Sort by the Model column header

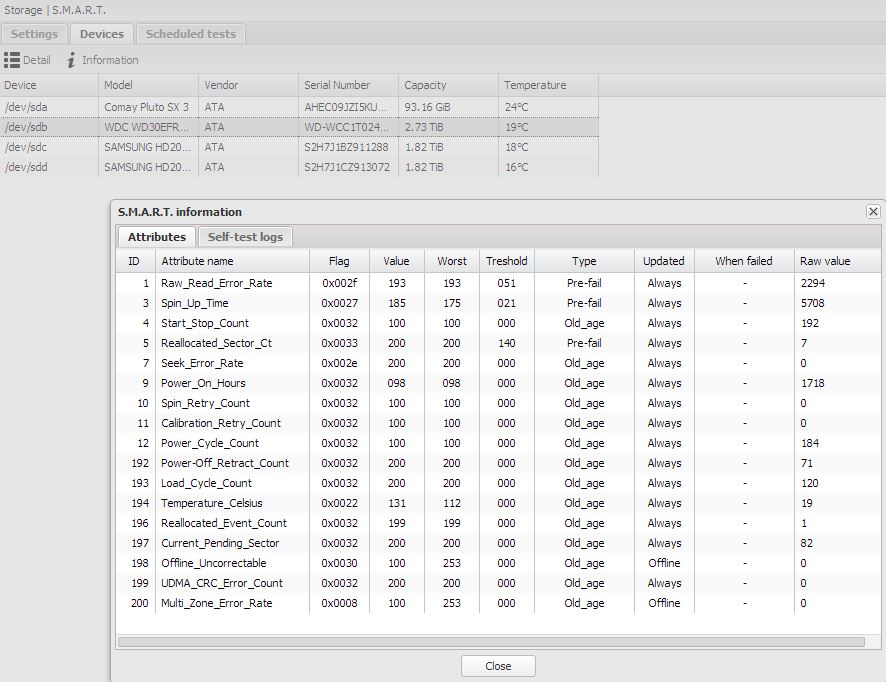click(149, 85)
